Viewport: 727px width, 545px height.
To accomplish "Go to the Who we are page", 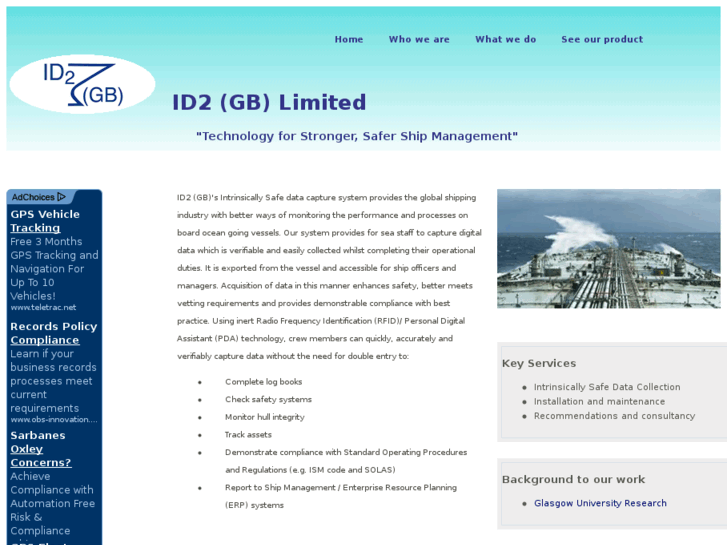I will [419, 39].
